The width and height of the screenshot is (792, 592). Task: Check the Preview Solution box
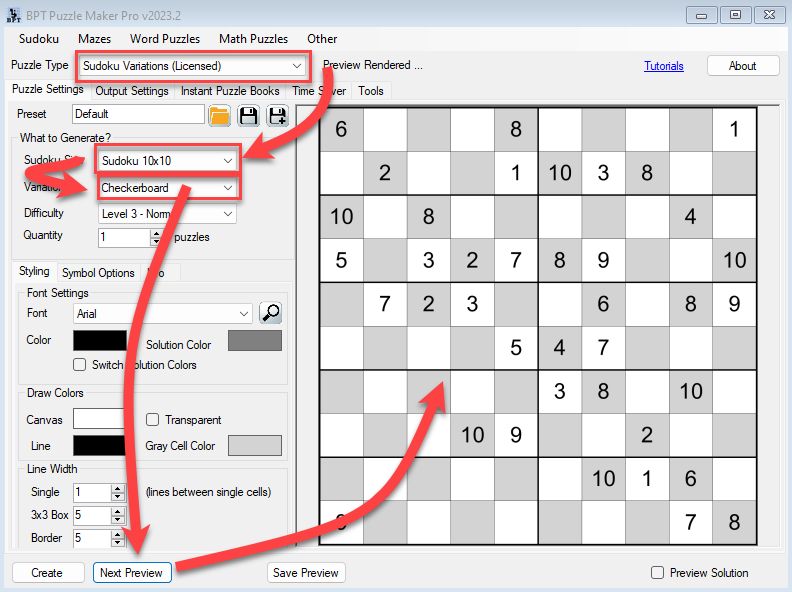657,573
